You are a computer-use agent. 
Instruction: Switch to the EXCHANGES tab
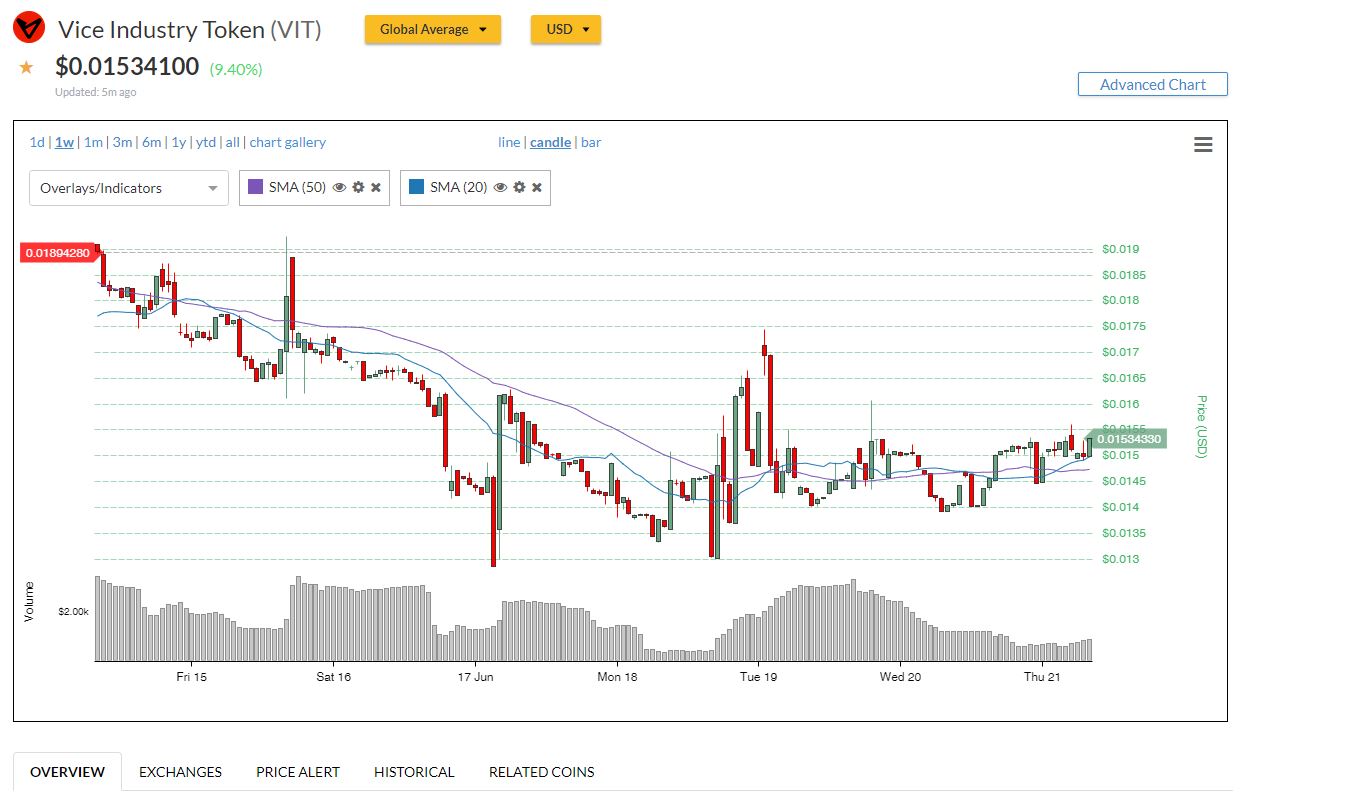tap(180, 772)
